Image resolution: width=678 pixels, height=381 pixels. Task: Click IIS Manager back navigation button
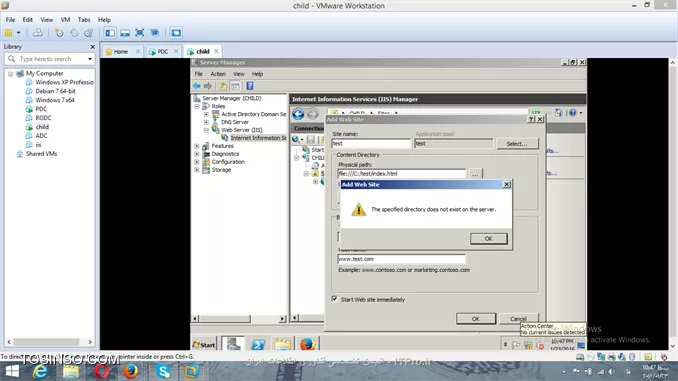[298, 114]
